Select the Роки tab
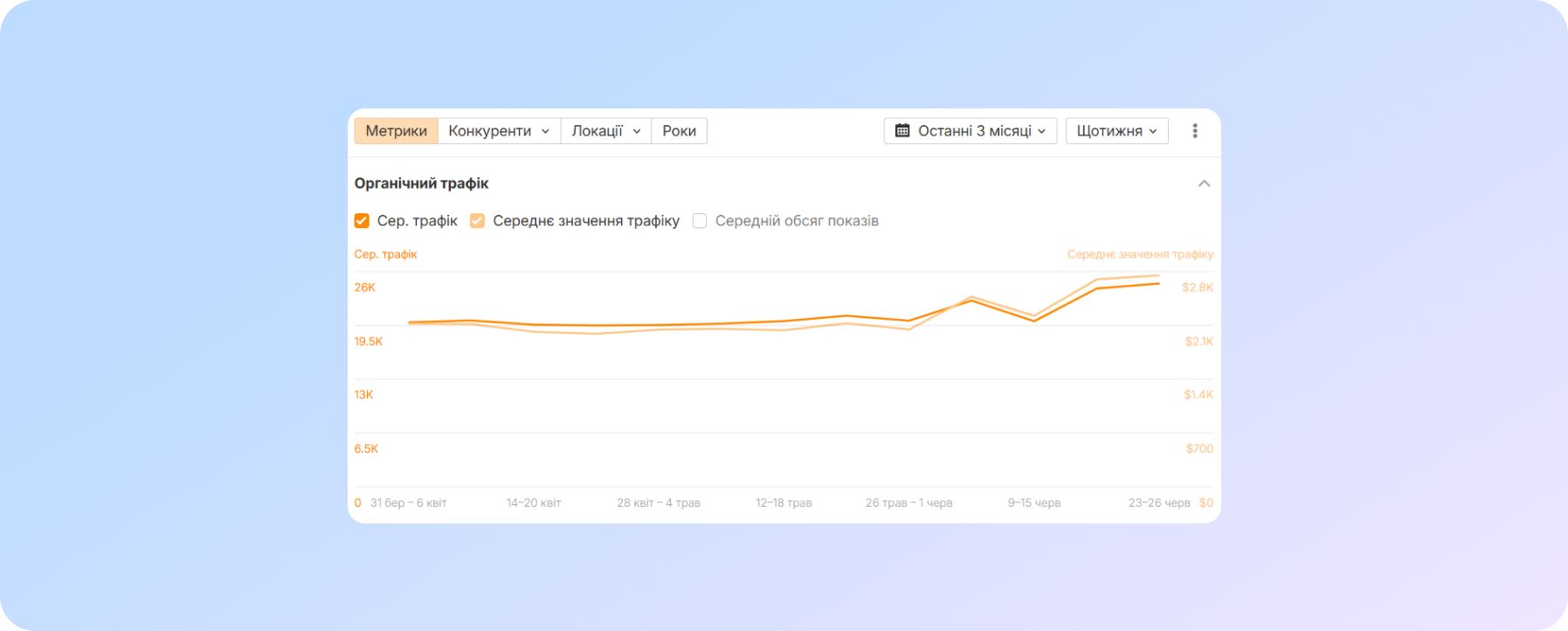Image resolution: width=1568 pixels, height=631 pixels. tap(679, 131)
